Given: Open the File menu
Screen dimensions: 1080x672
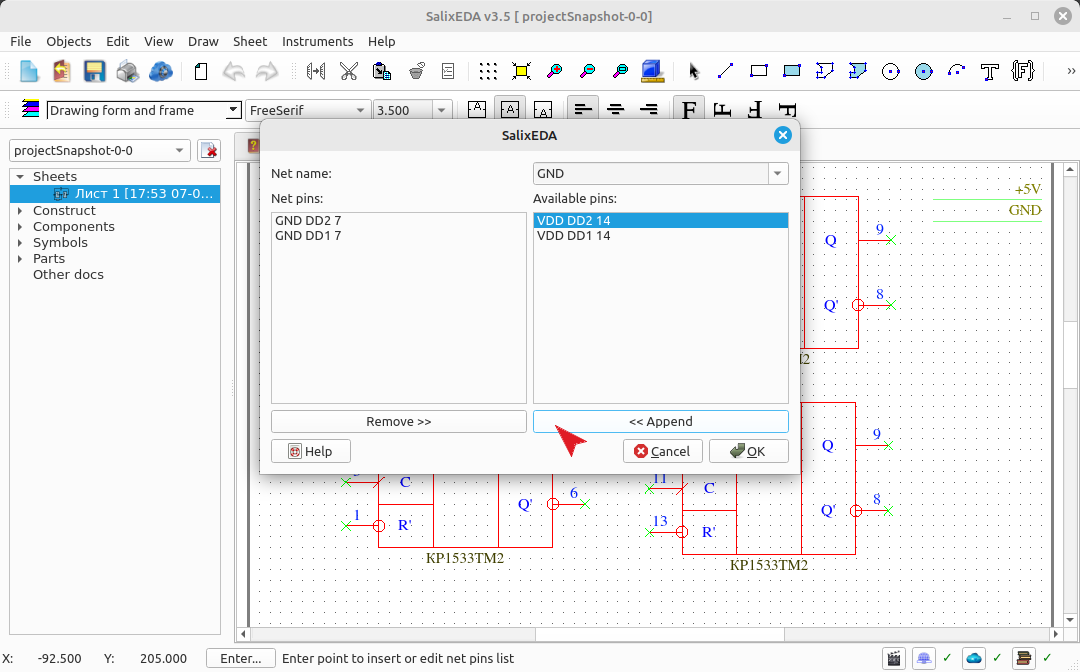Looking at the screenshot, I should coord(21,41).
